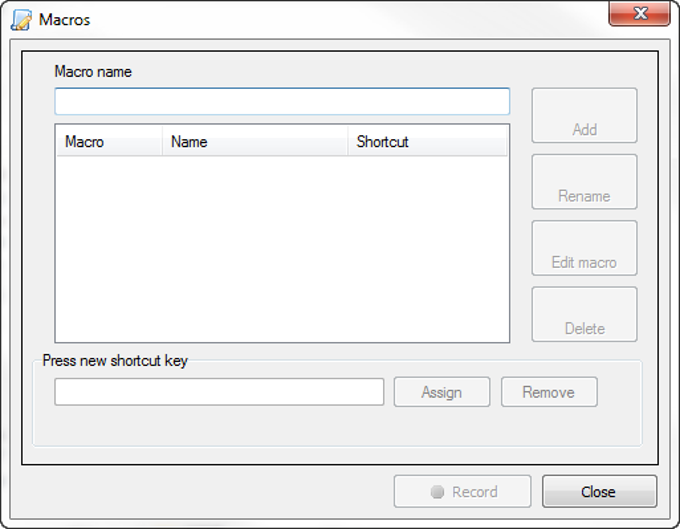Focus the new shortcut key field

point(219,392)
